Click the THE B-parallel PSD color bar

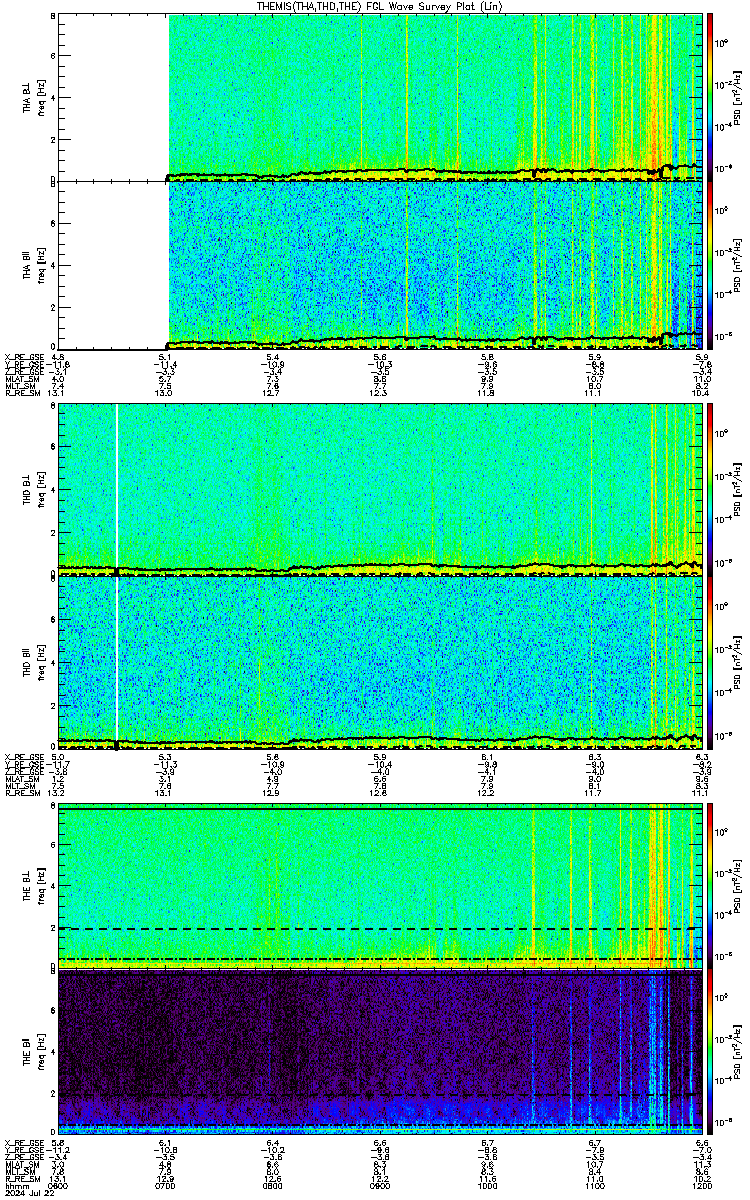click(710, 1052)
